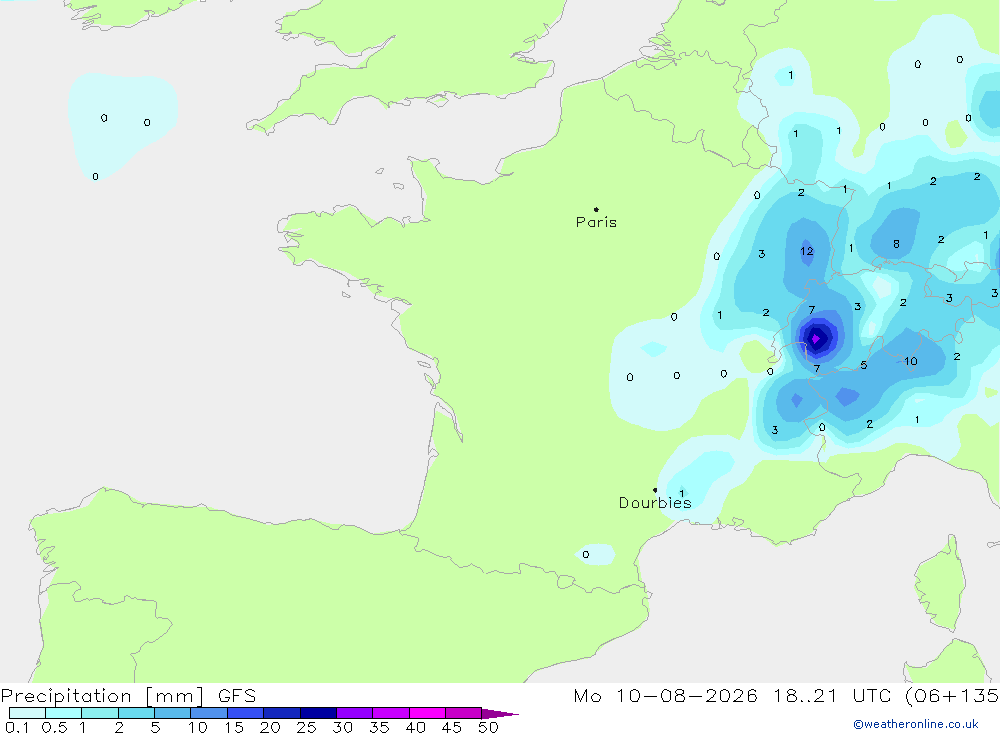Select the 25 mm dark navy legend swatch
This screenshot has width=1000, height=733.
click(318, 713)
